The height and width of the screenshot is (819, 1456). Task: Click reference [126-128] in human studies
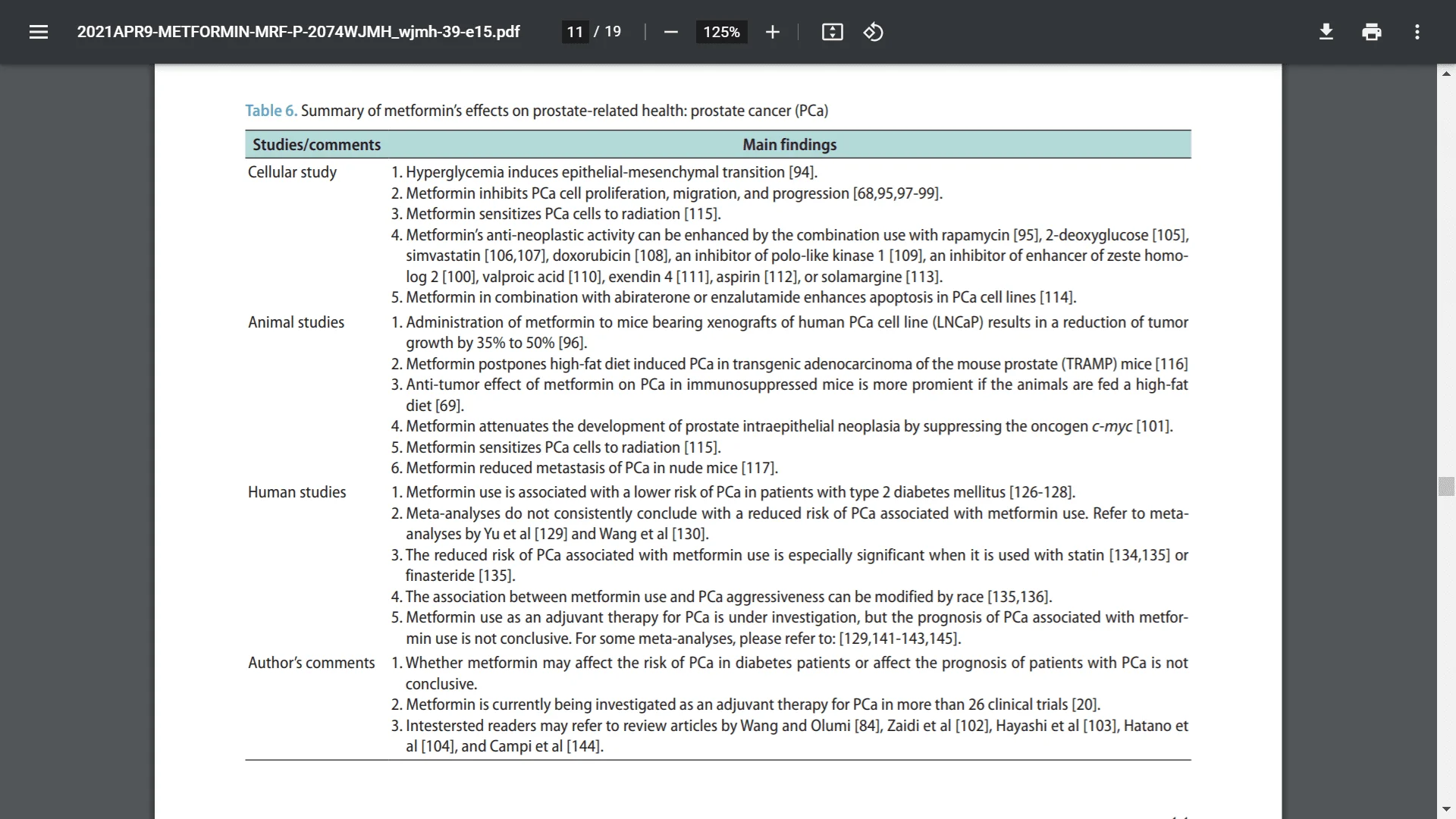[x=1042, y=492]
